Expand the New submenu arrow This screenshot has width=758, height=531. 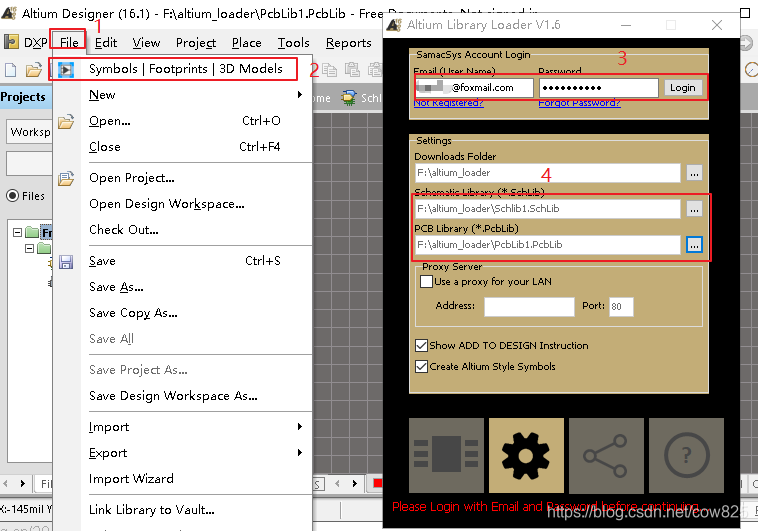coord(300,95)
